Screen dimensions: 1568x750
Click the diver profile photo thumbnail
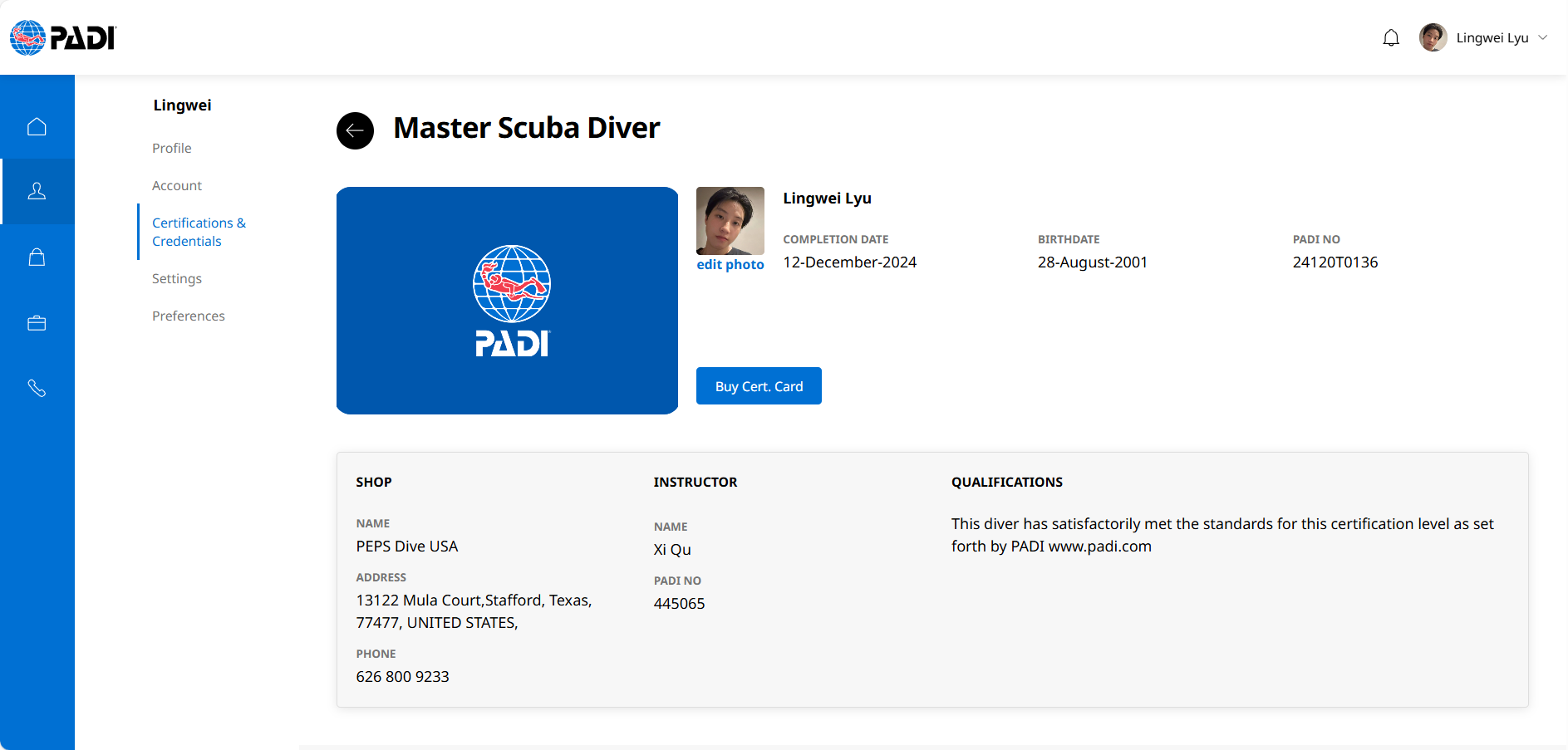[730, 221]
